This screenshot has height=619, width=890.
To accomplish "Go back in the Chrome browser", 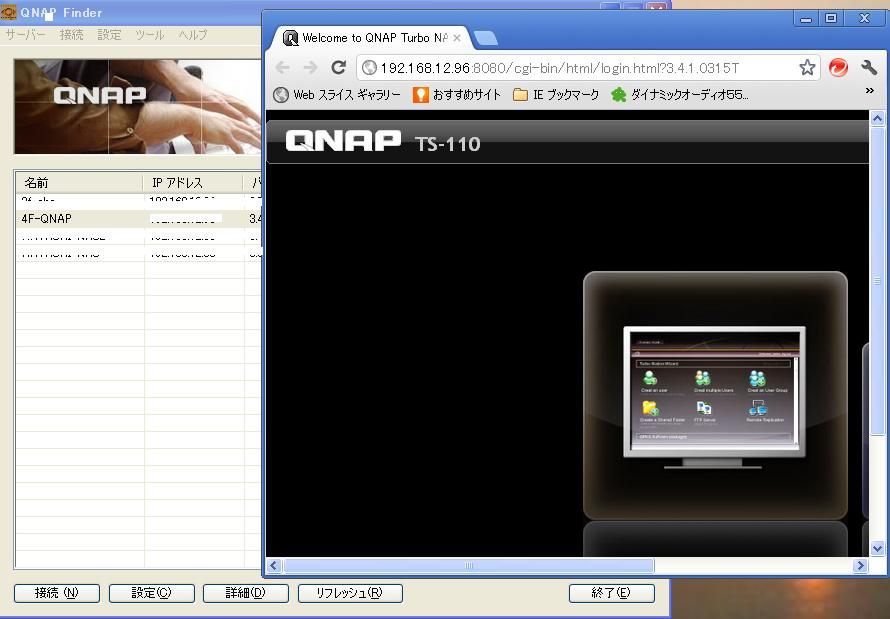I will coord(282,68).
